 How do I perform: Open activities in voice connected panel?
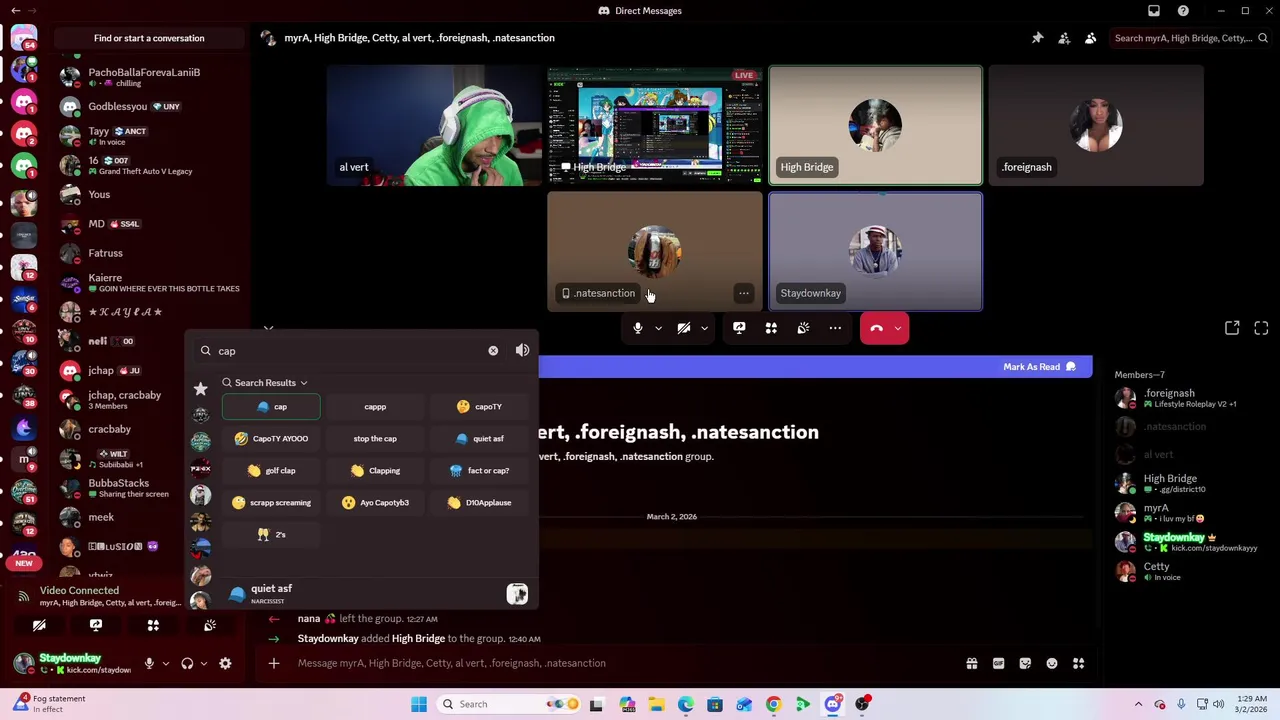point(153,625)
